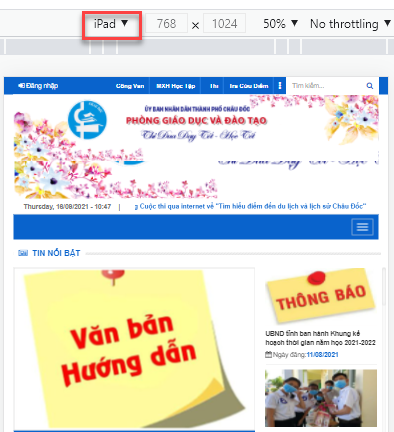The height and width of the screenshot is (432, 394).
Task: Open the Văn bản Hướng dẫn sticky note image
Action: (x=134, y=348)
